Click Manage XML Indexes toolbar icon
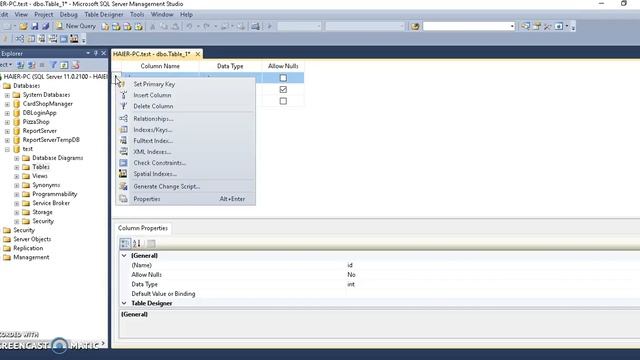This screenshot has width=640, height=360. click(53, 39)
